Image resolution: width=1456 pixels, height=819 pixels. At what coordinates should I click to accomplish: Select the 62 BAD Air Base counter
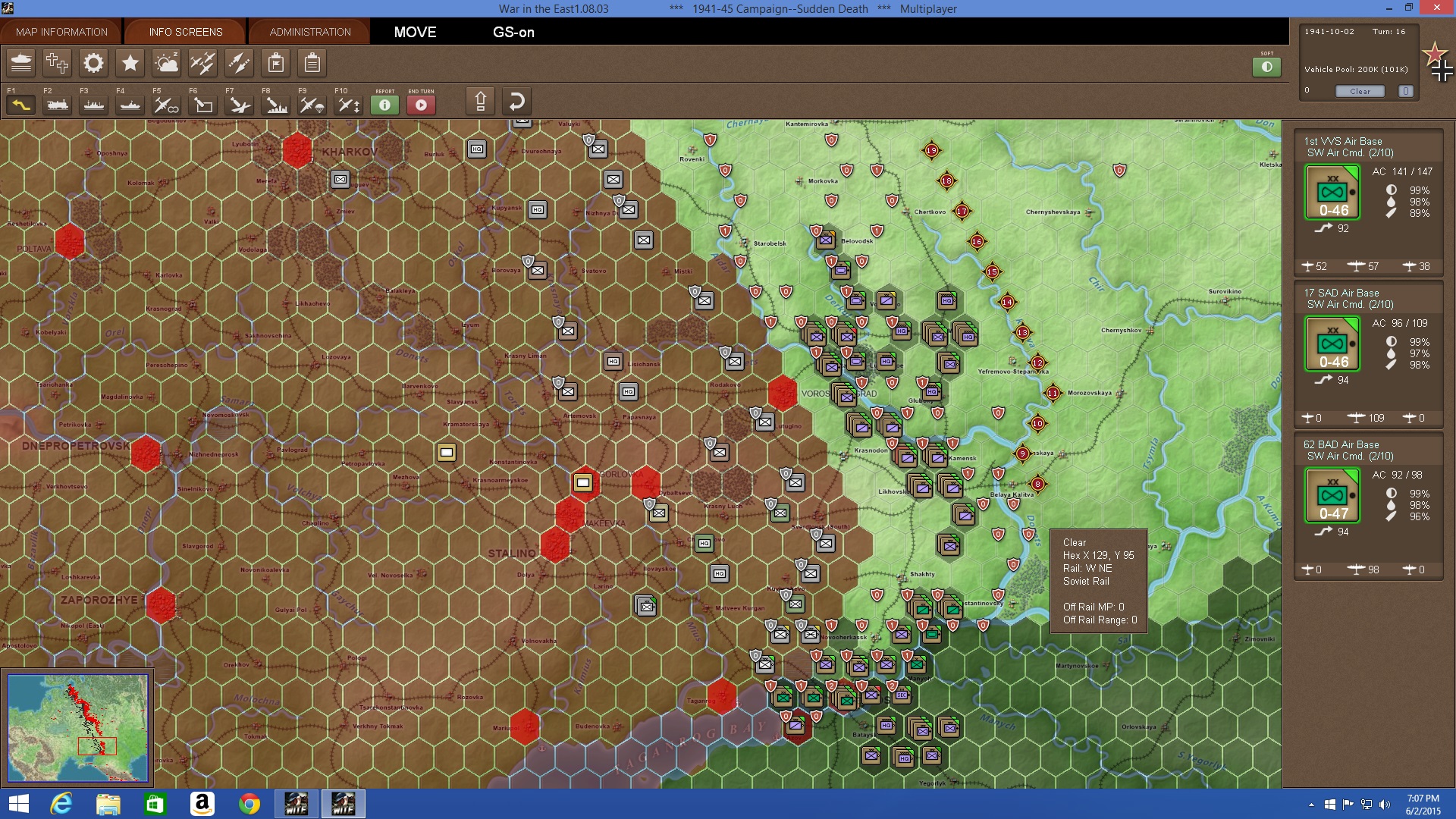click(1332, 496)
